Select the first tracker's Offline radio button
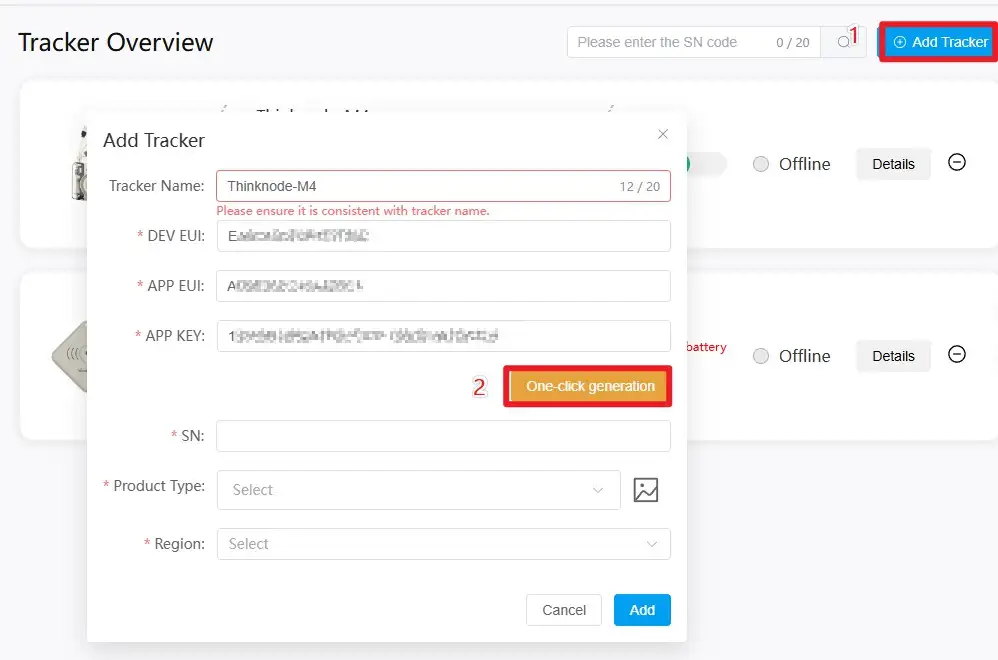This screenshot has width=998, height=660. coord(761,164)
